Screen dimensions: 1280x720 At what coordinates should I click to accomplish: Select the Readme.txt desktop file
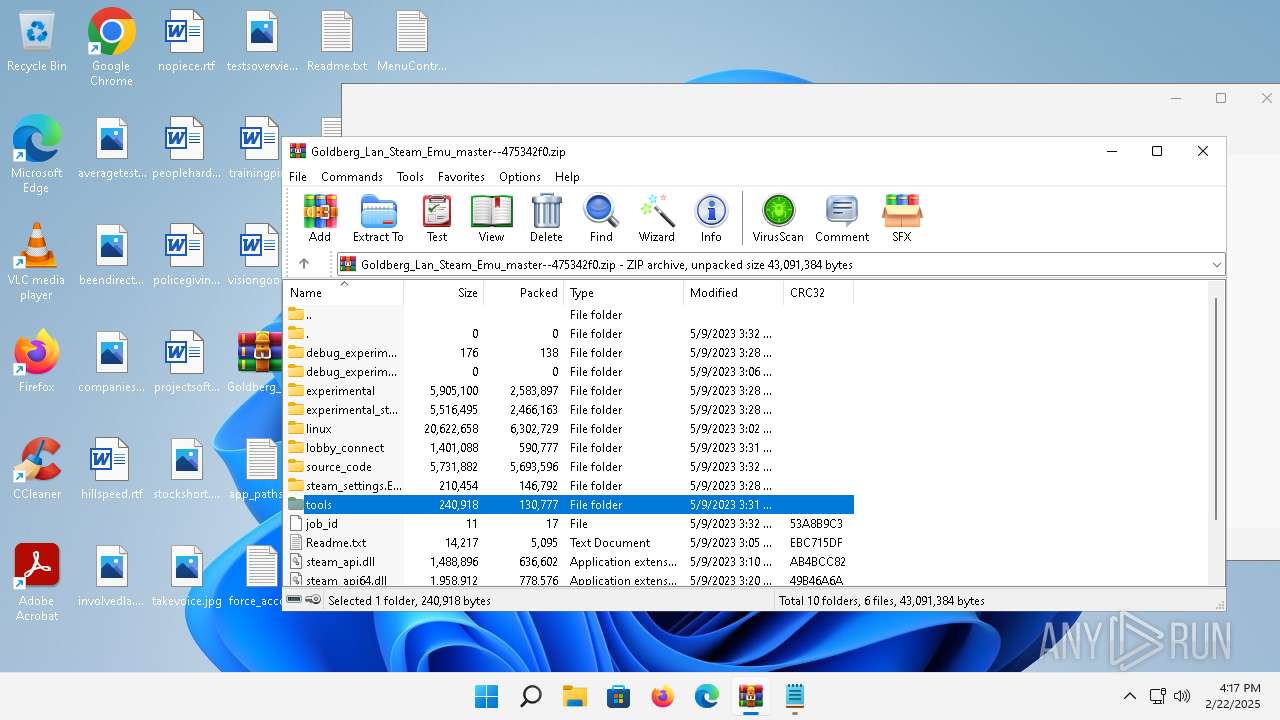point(337,42)
